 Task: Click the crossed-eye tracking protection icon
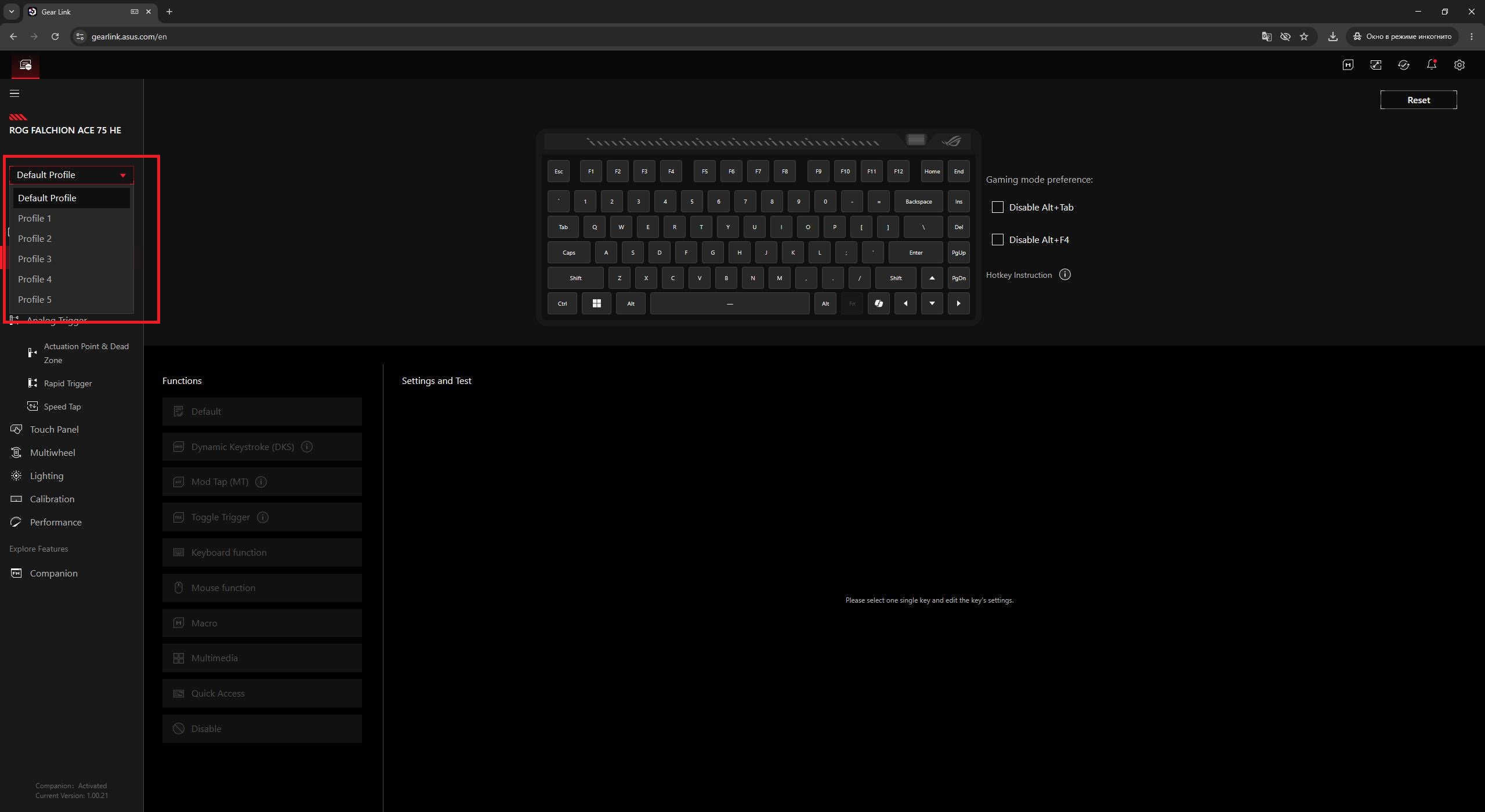click(1285, 37)
